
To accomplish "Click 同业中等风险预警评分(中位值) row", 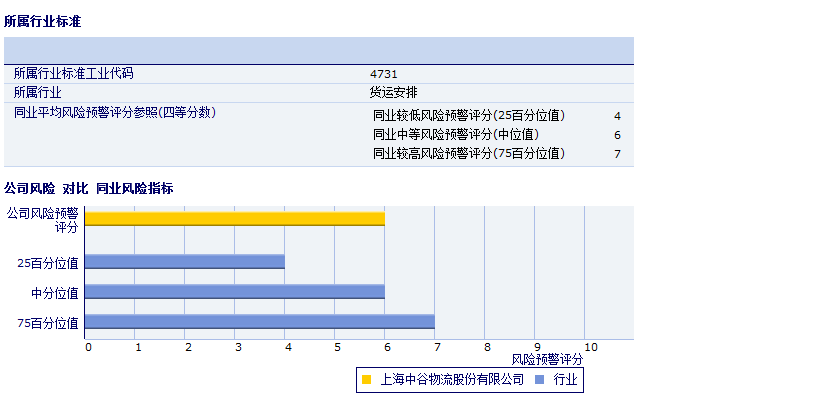I will (497, 135).
